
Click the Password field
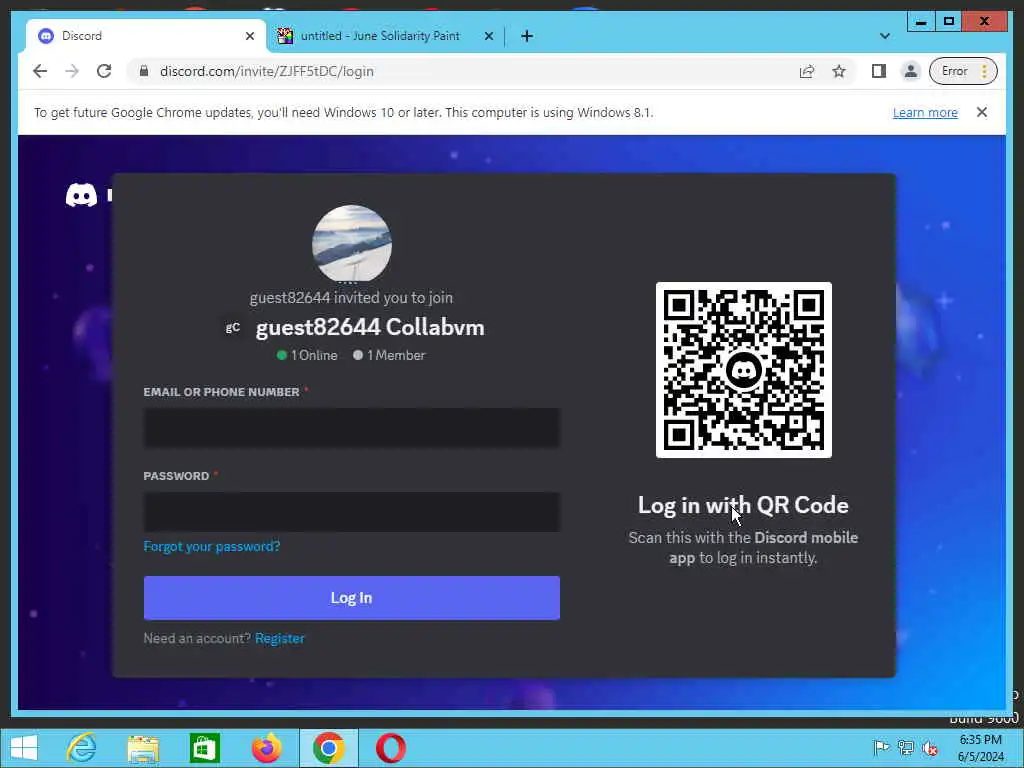[351, 512]
